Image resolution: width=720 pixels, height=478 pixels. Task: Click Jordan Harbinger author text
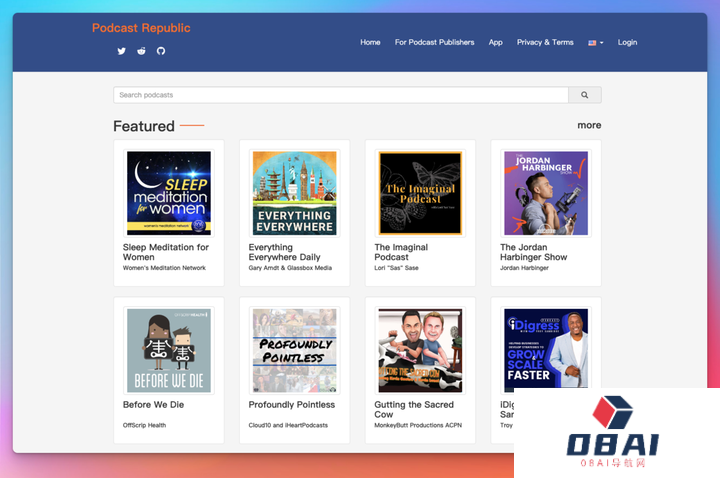[x=524, y=268]
